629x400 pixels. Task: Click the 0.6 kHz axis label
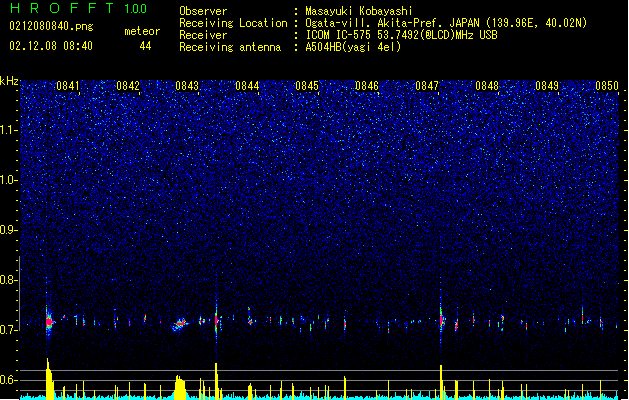click(9, 380)
